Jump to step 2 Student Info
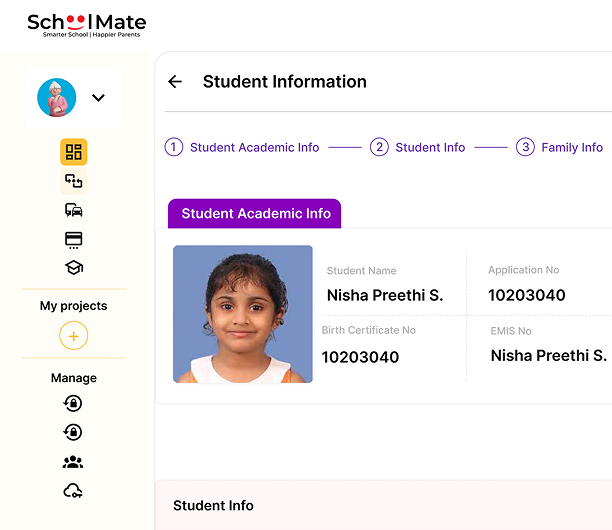The height and width of the screenshot is (530, 612). [418, 147]
